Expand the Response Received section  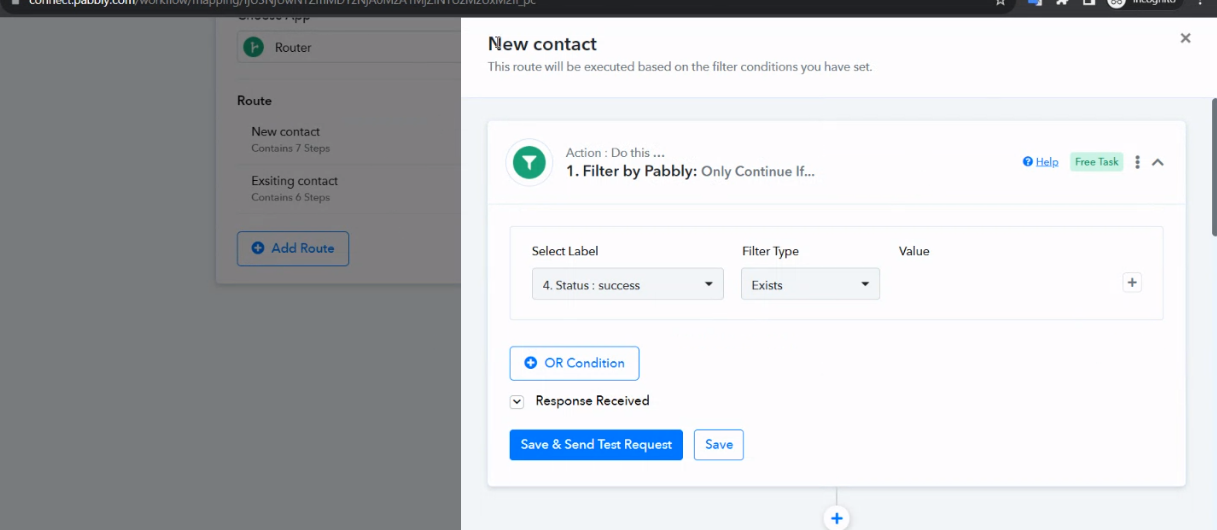pyautogui.click(x=517, y=401)
